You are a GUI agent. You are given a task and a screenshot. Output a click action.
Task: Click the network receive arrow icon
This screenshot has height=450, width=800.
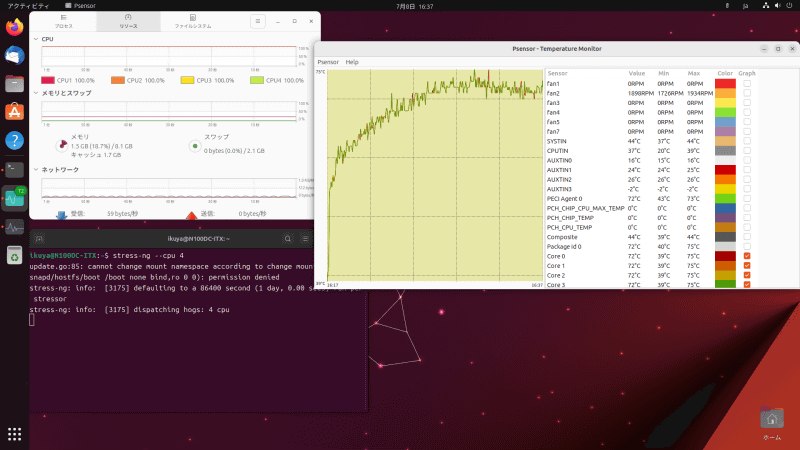61,215
